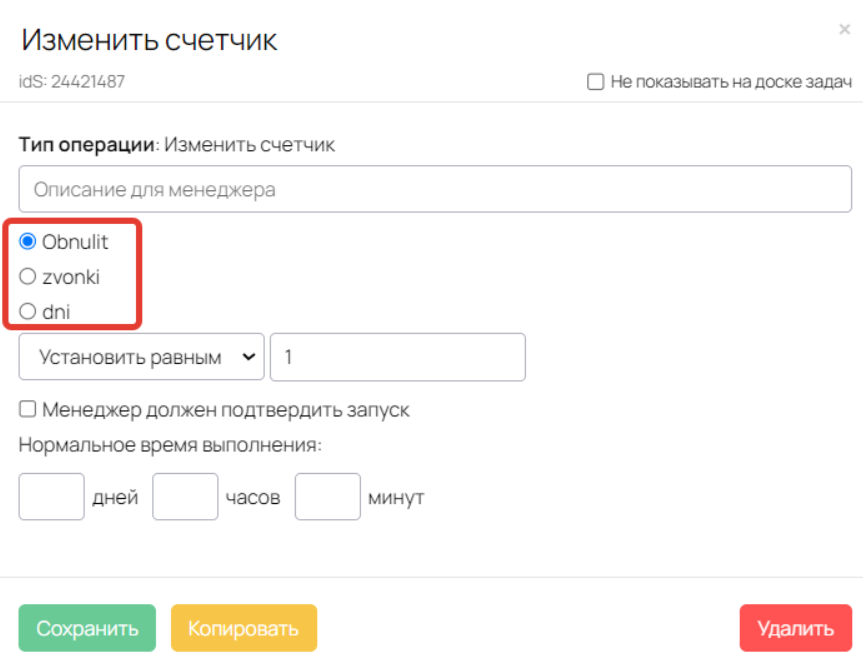Screen dimensions: 863x666
Task: Close the Изменить счетчик dialog
Action: tap(844, 29)
